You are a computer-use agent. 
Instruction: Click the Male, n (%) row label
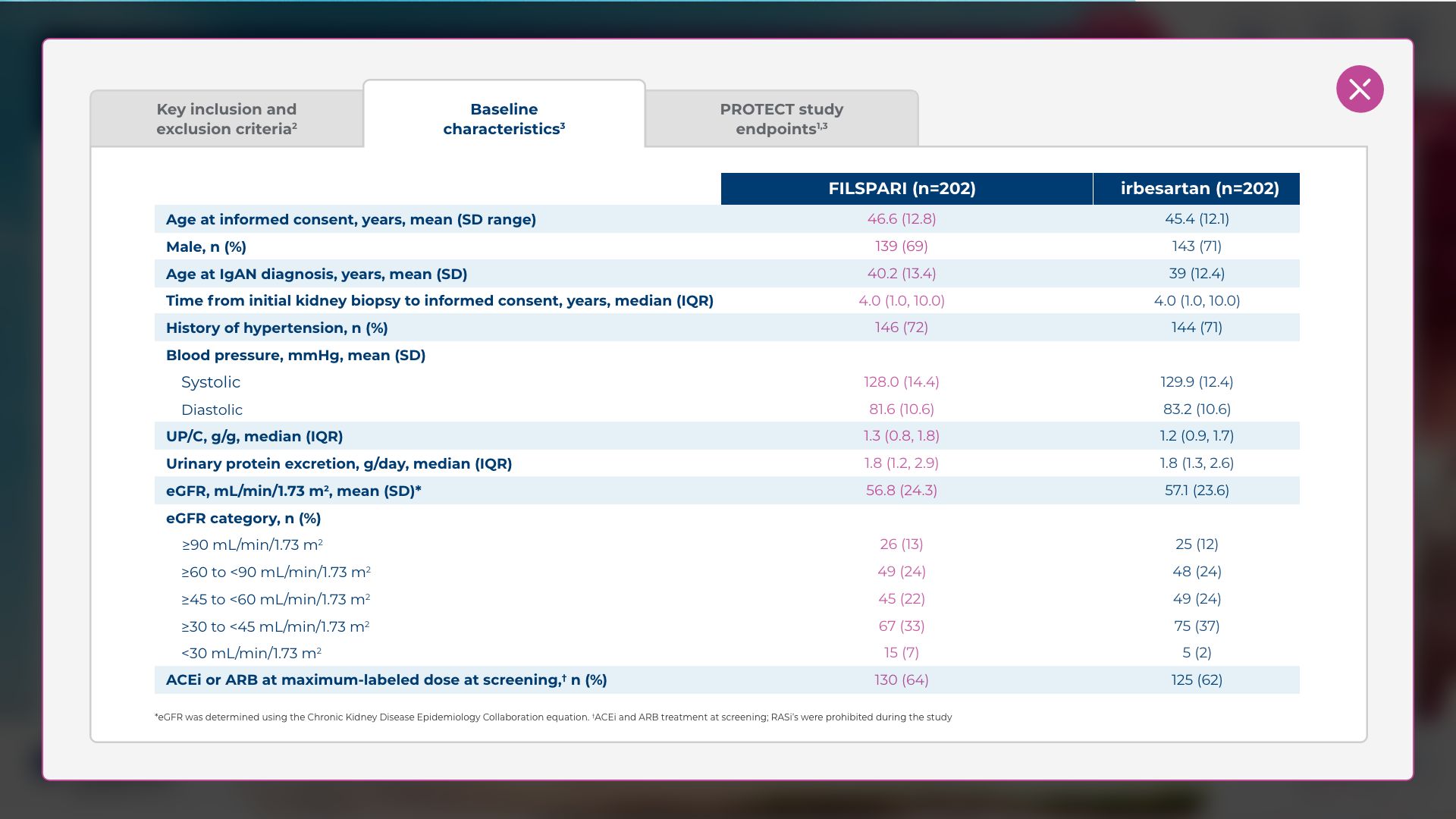tap(206, 247)
